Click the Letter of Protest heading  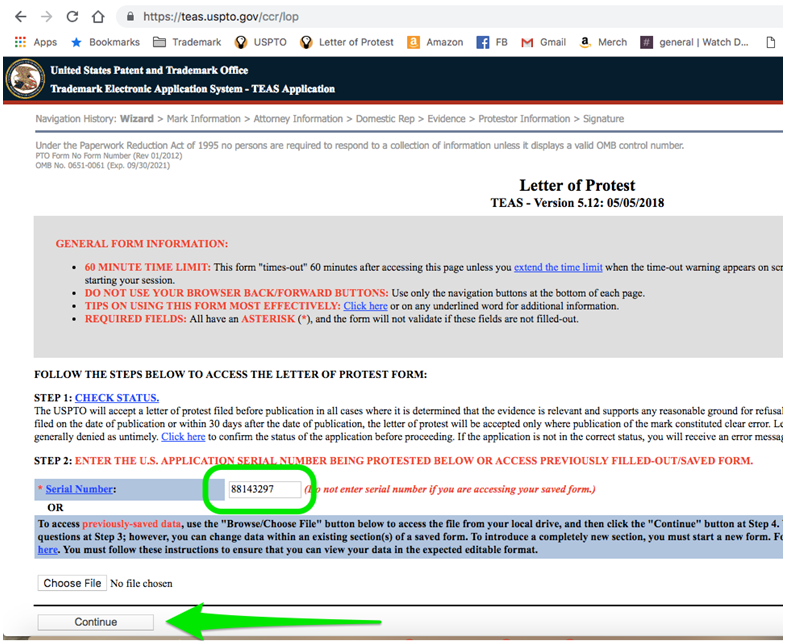coord(577,185)
